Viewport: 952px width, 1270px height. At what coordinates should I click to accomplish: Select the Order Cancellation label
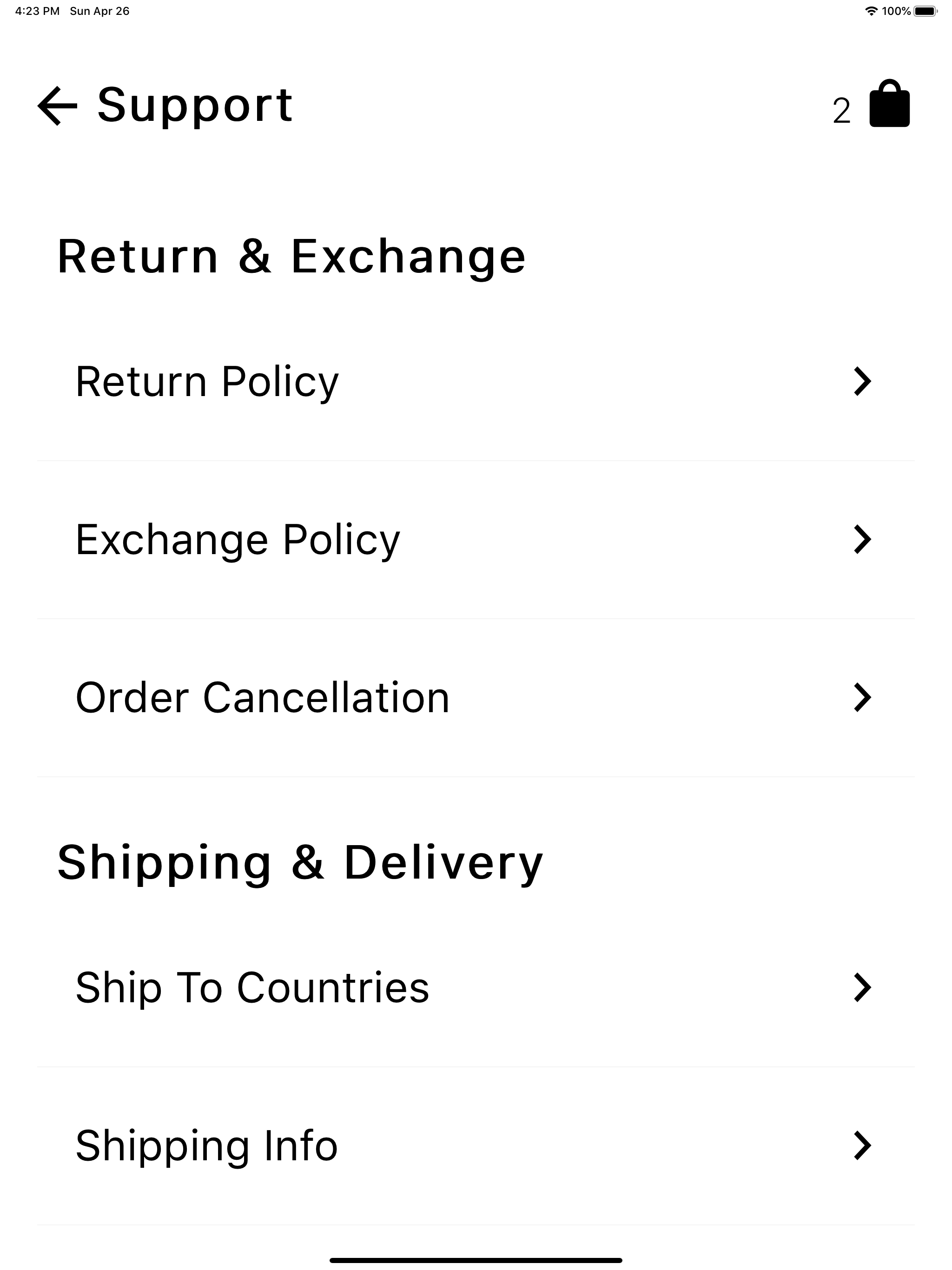262,698
